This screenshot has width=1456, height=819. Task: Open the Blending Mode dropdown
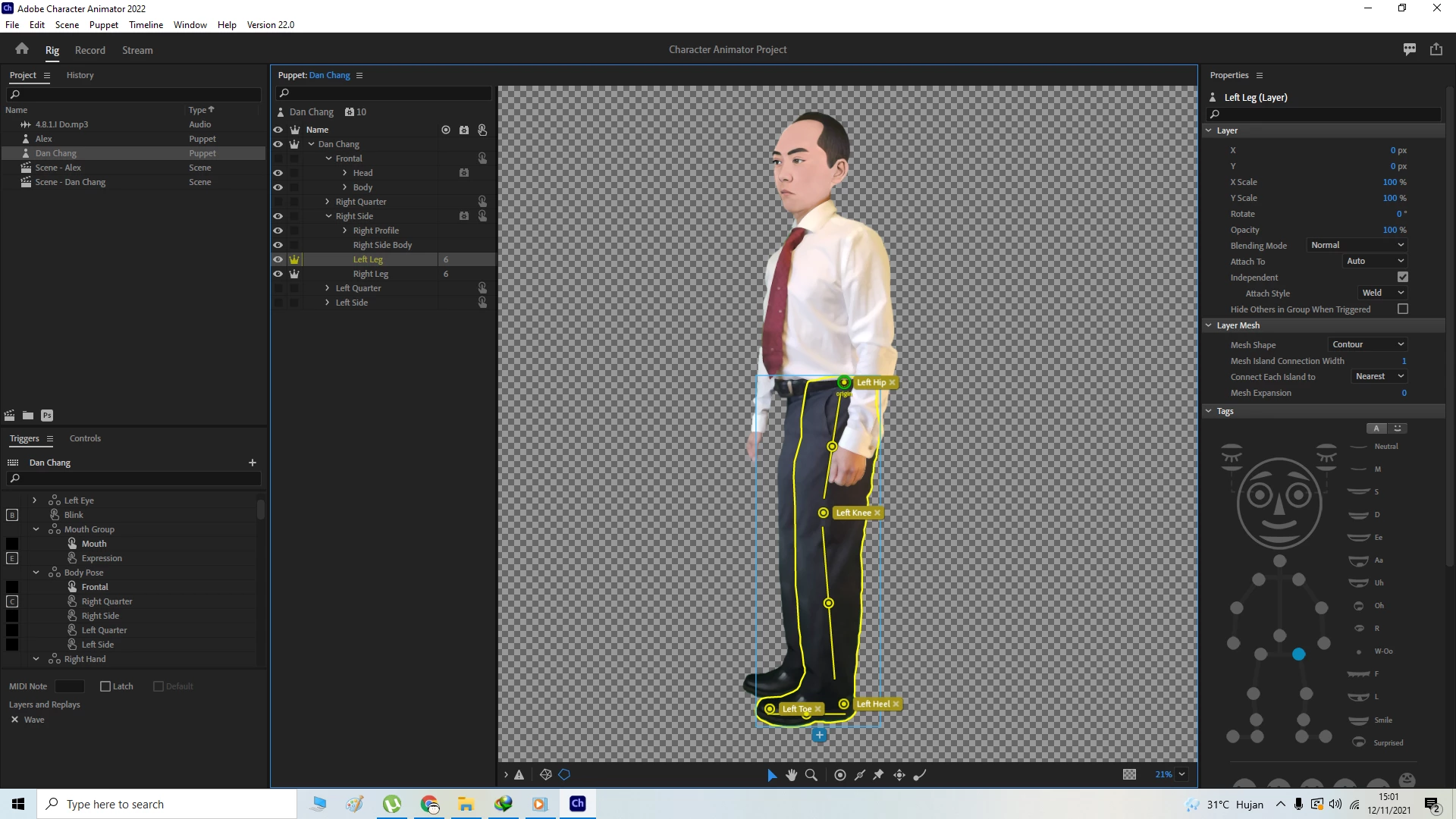1357,245
